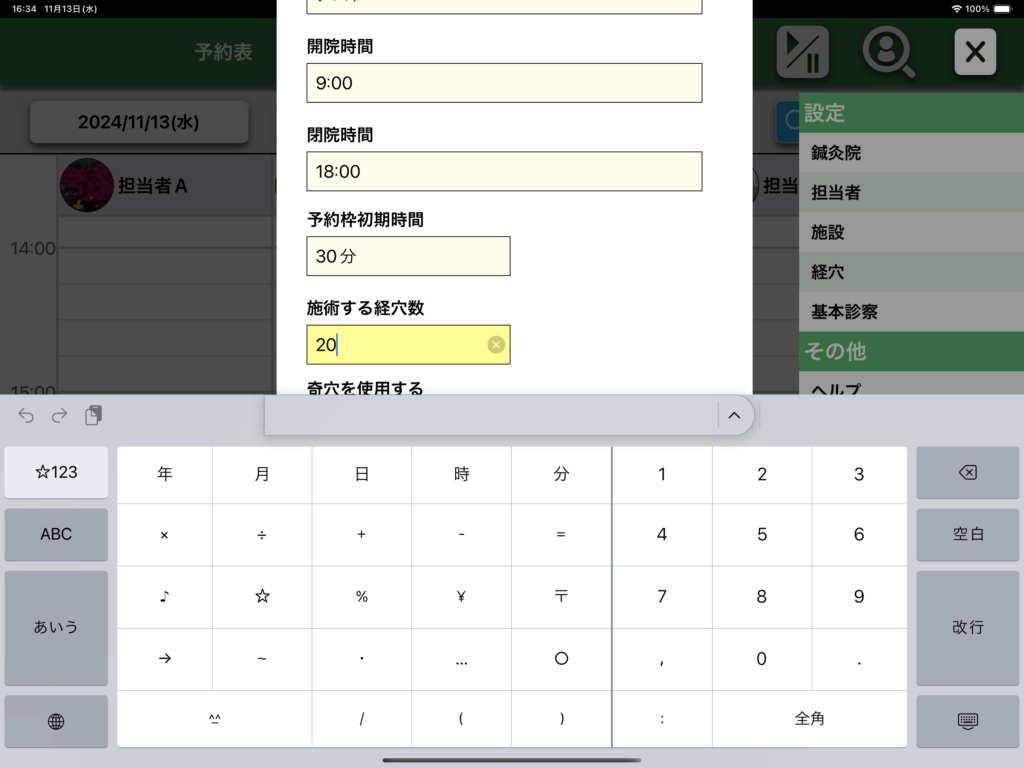1024x768 pixels.
Task: Tap the globe language switch key
Action: click(x=56, y=721)
